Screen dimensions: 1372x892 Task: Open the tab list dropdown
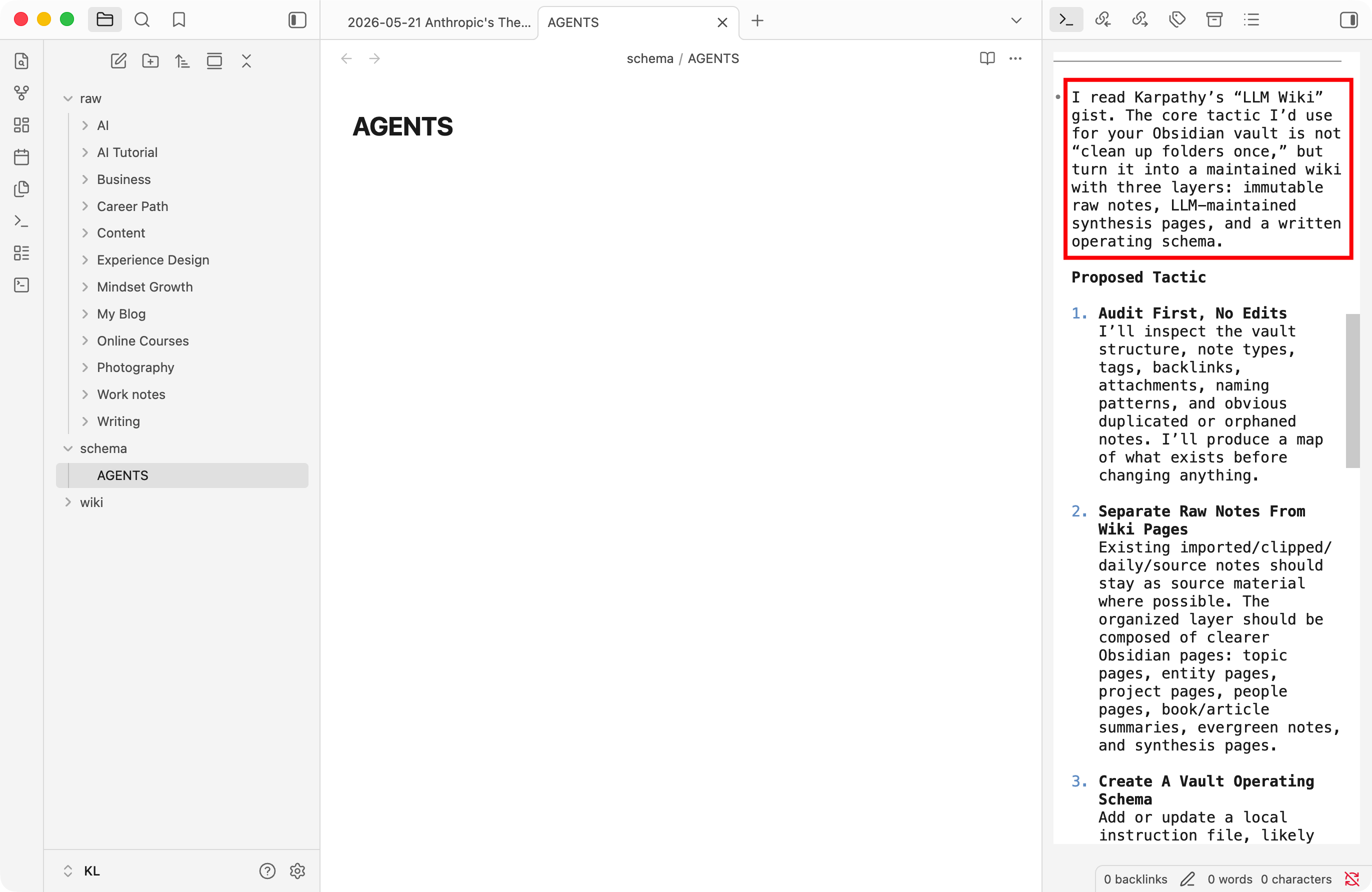1015,21
